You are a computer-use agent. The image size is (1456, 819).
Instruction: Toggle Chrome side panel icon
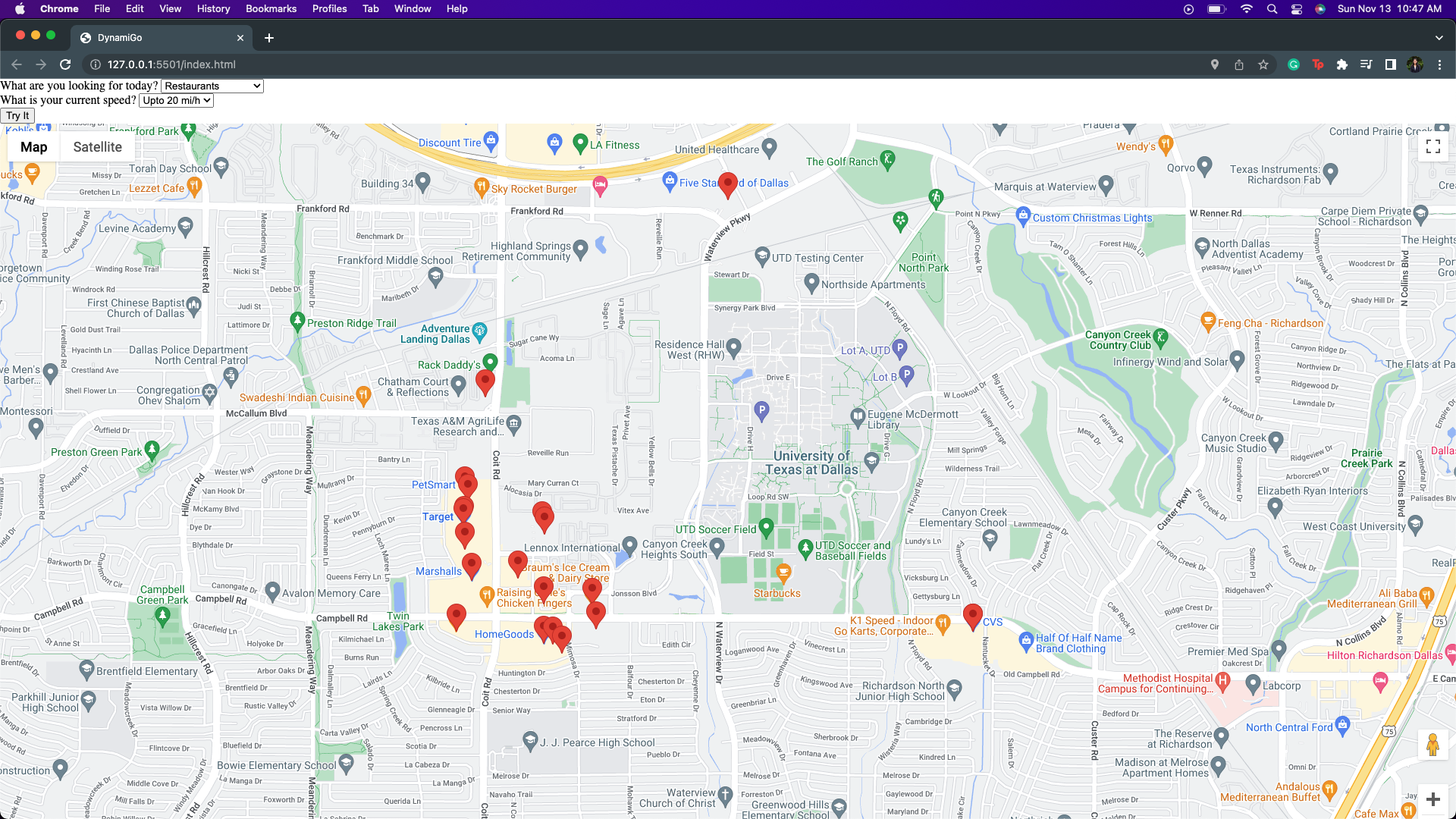(1390, 64)
